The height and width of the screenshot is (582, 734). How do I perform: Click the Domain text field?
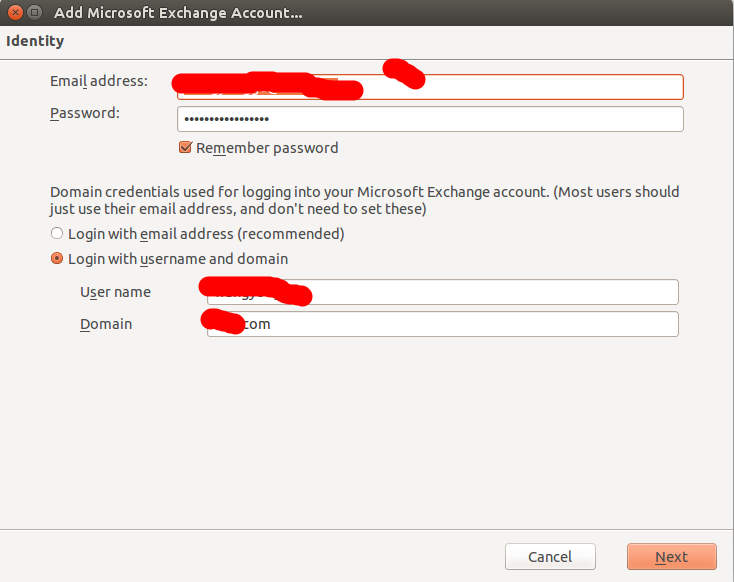442,324
